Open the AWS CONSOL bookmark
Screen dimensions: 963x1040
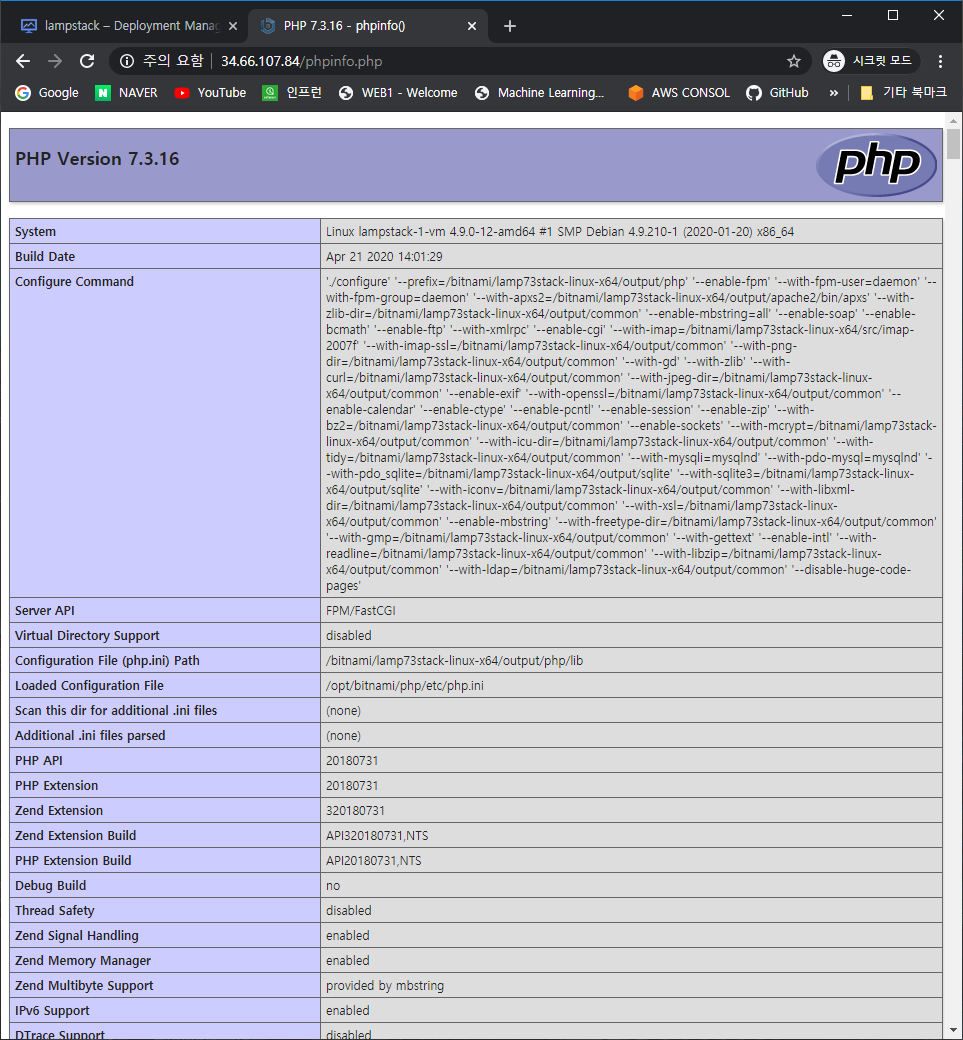678,93
